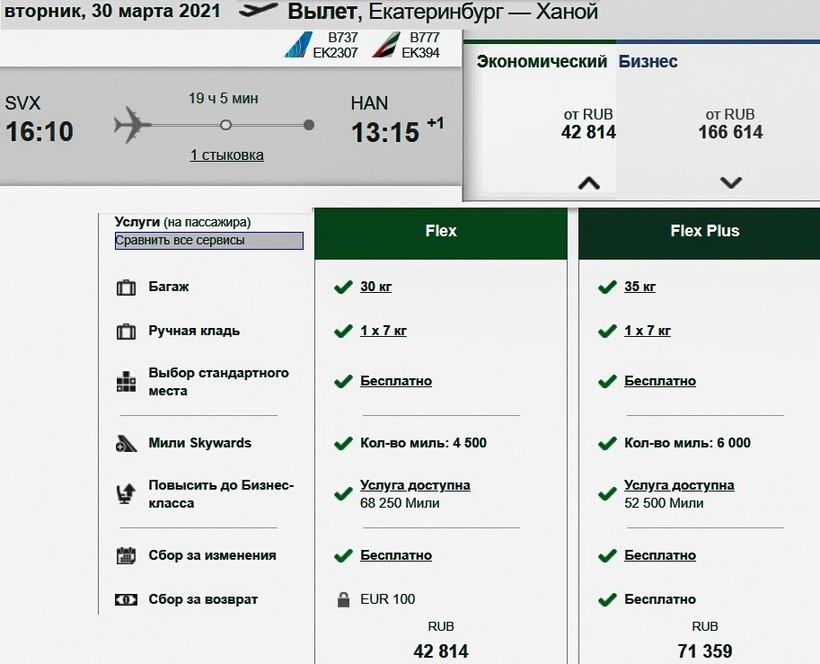Open the 1 стыковка connection details
The image size is (820, 664).
[x=227, y=155]
